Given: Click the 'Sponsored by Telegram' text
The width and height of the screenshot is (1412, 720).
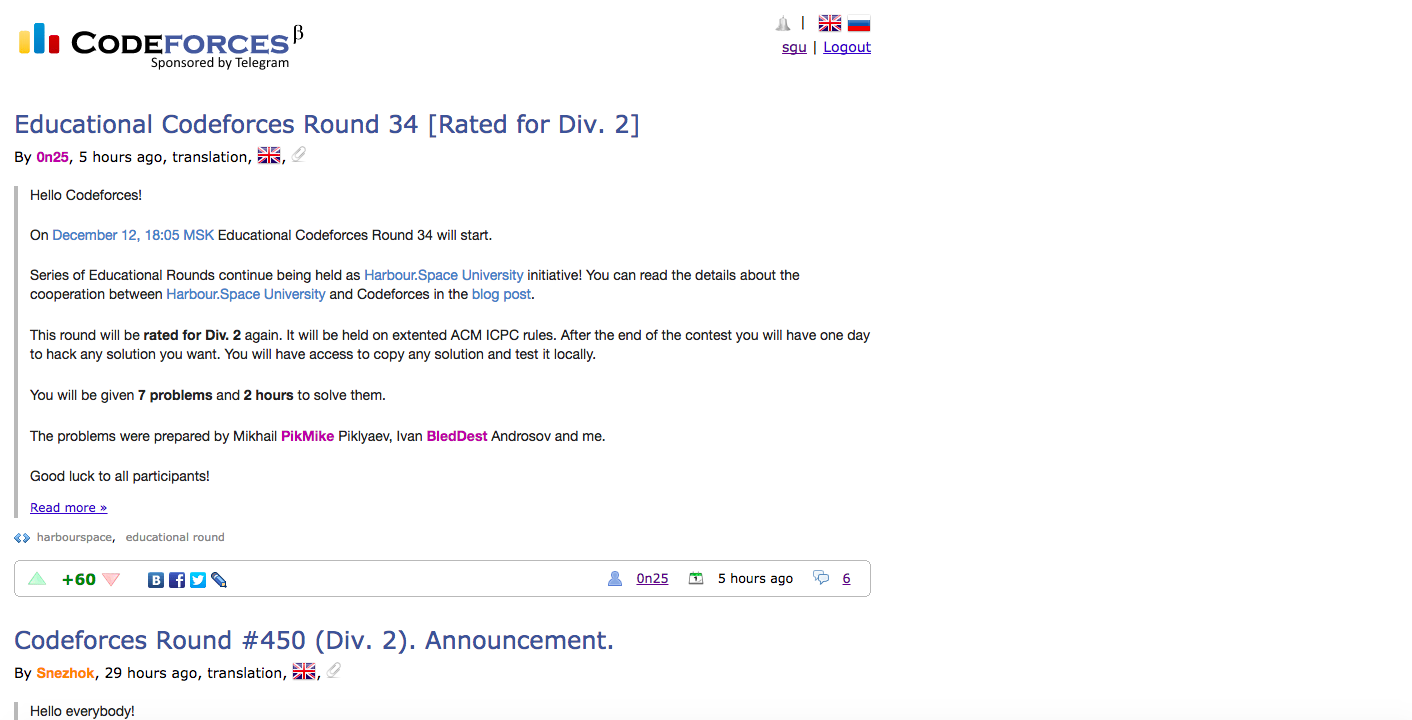Looking at the screenshot, I should pos(220,63).
